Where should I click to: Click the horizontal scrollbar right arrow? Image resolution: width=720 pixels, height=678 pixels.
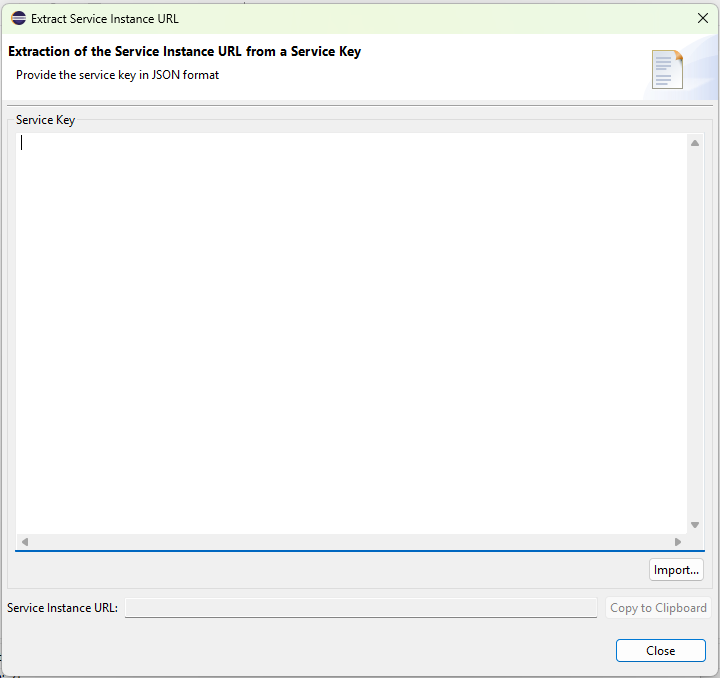(x=678, y=542)
